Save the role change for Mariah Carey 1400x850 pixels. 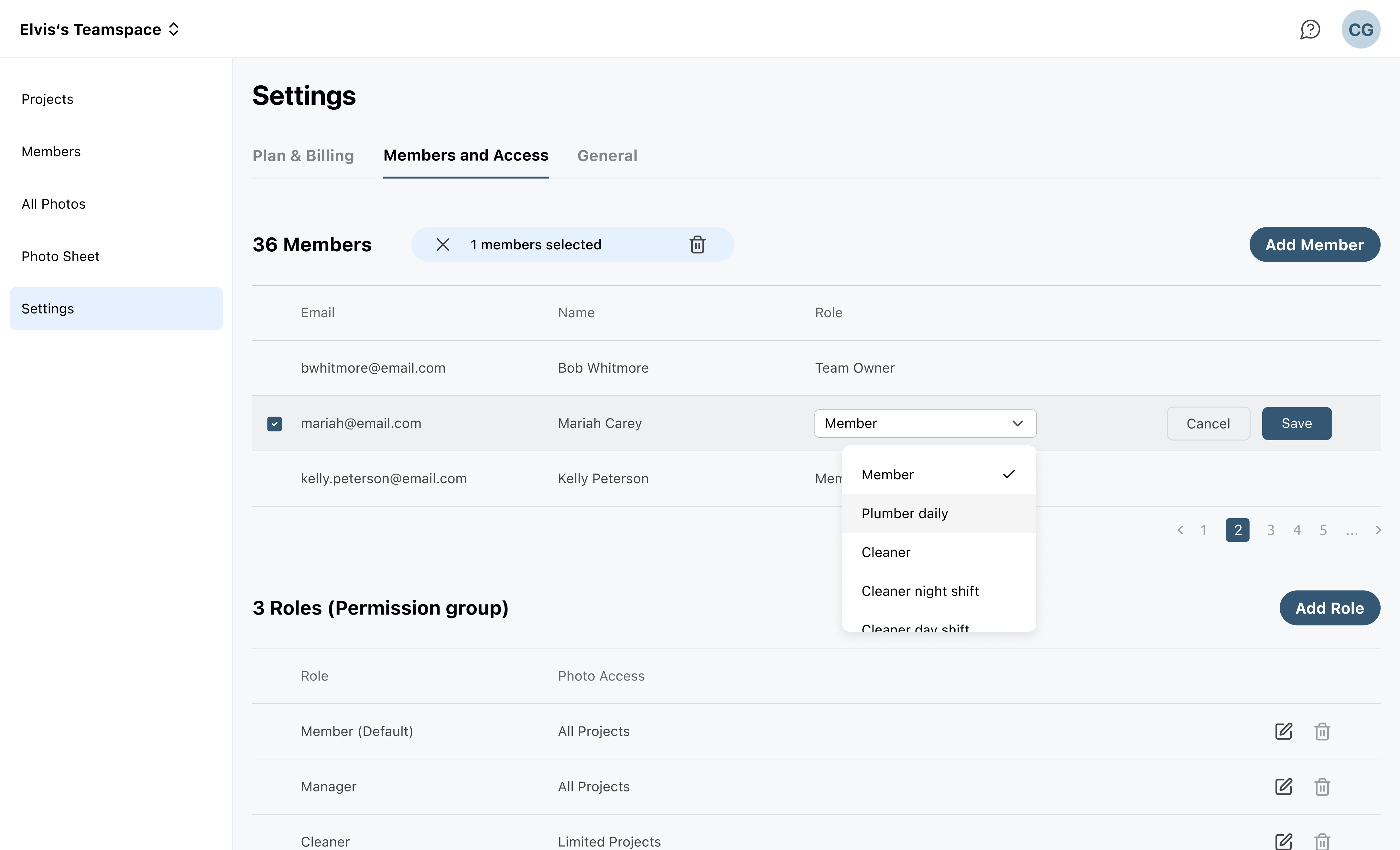coord(1297,423)
